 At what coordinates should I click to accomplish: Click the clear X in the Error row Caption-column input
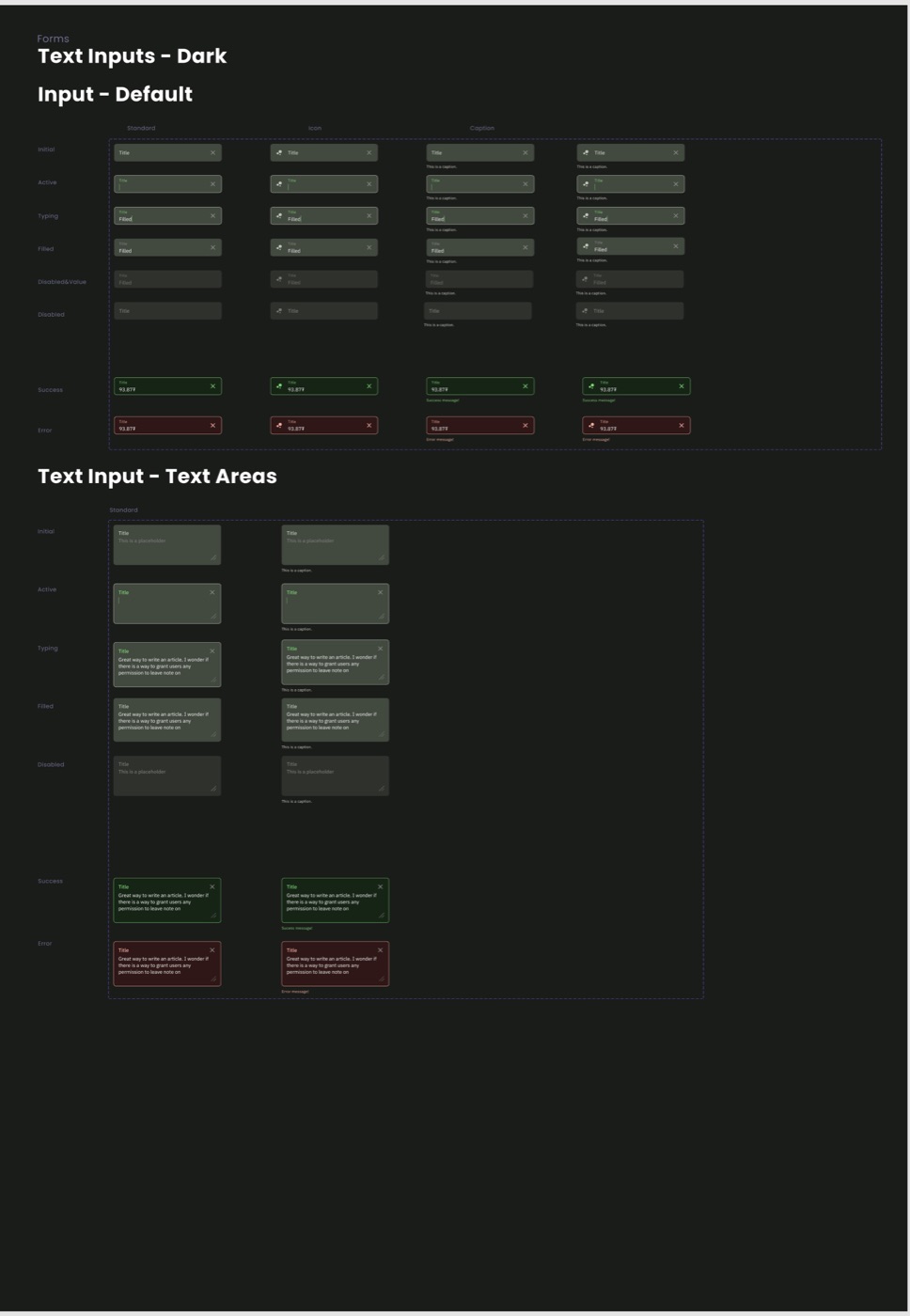(x=525, y=426)
